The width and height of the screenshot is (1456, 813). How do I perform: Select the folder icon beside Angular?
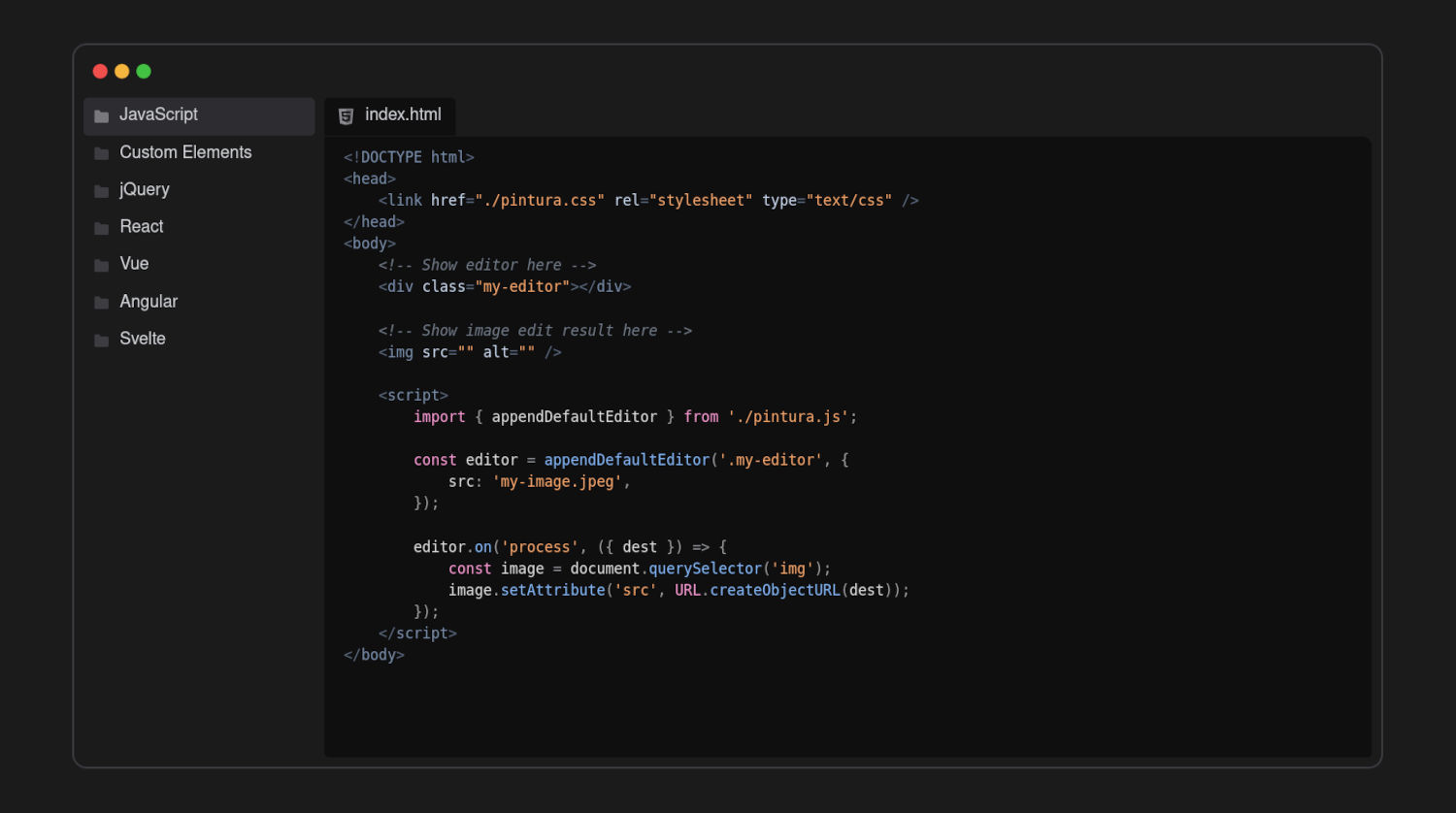pos(101,303)
